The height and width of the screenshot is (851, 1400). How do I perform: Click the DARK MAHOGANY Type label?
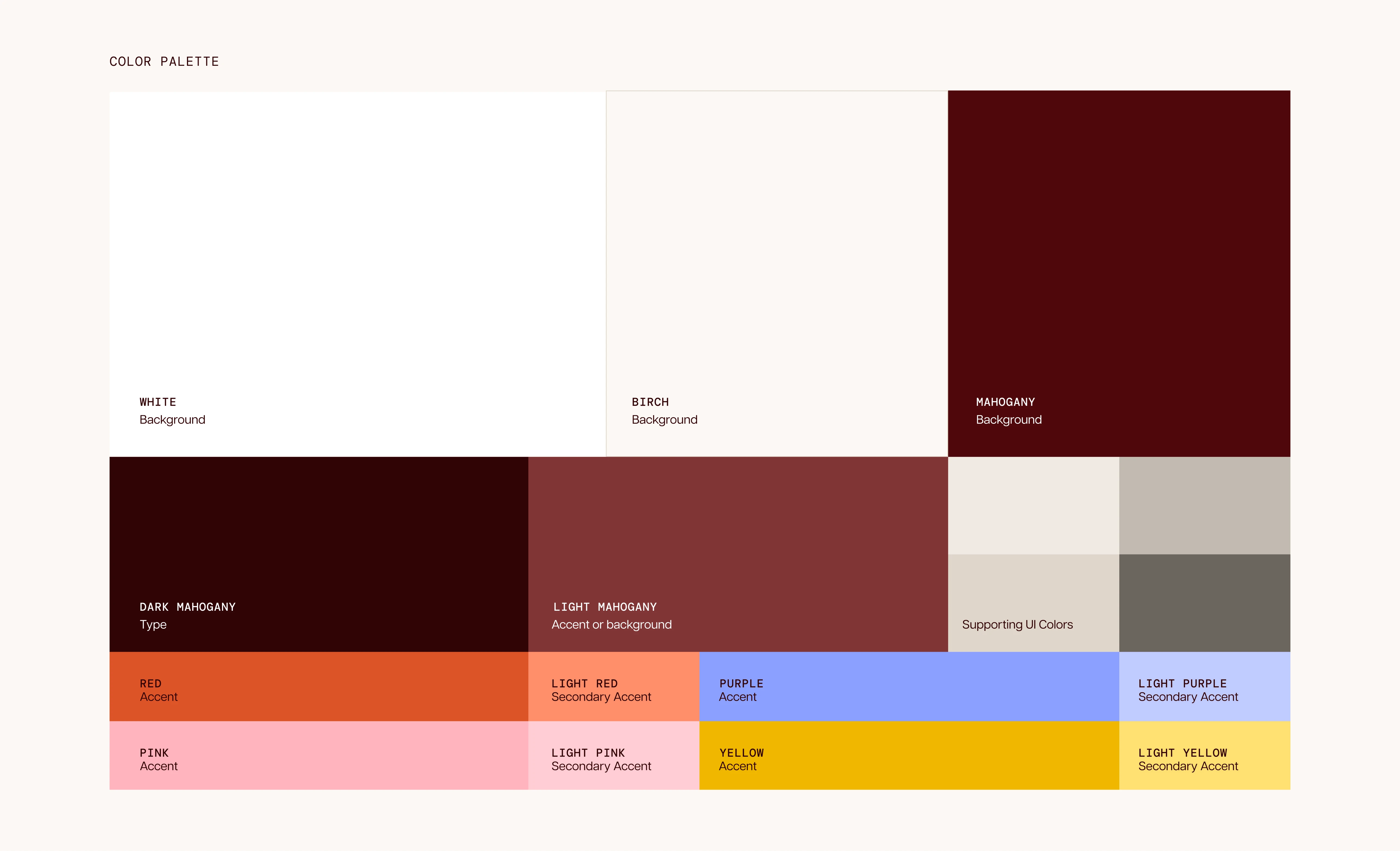pos(187,607)
